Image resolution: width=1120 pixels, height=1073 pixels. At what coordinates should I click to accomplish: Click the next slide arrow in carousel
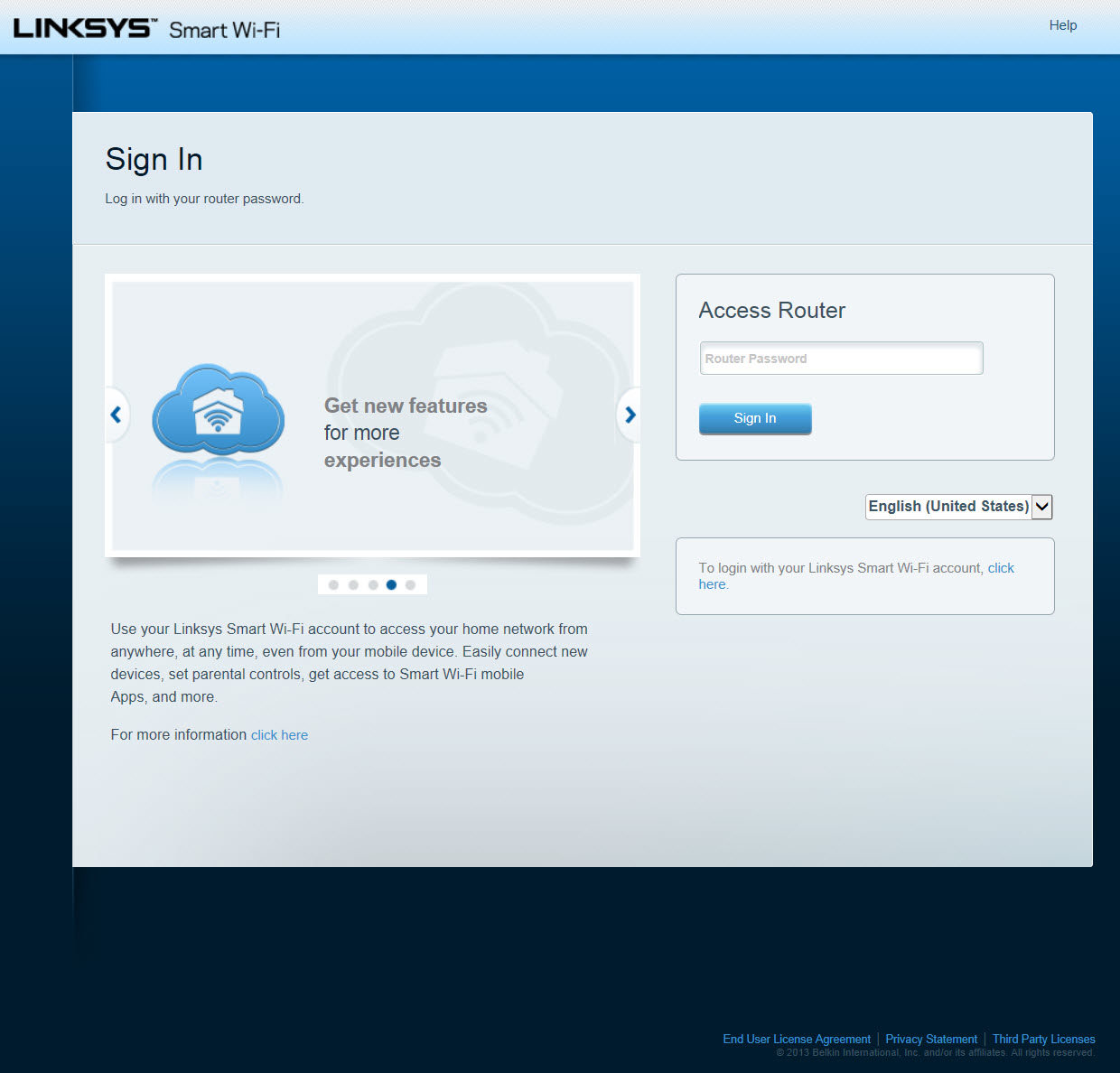pyautogui.click(x=630, y=415)
